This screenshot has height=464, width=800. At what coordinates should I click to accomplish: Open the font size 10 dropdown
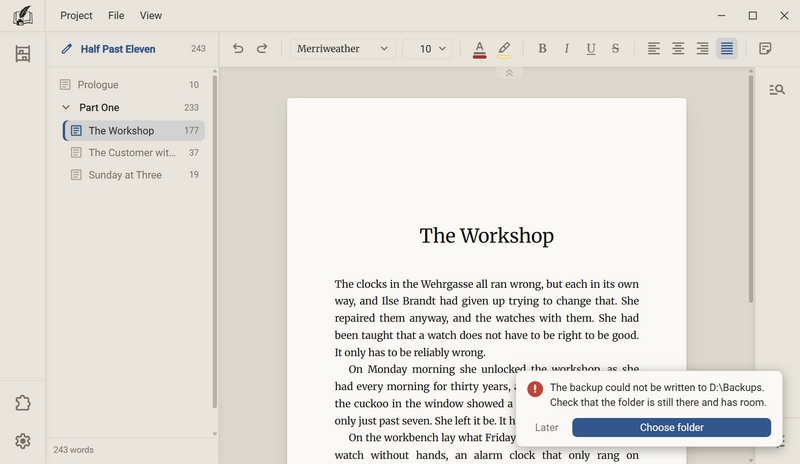pos(427,48)
